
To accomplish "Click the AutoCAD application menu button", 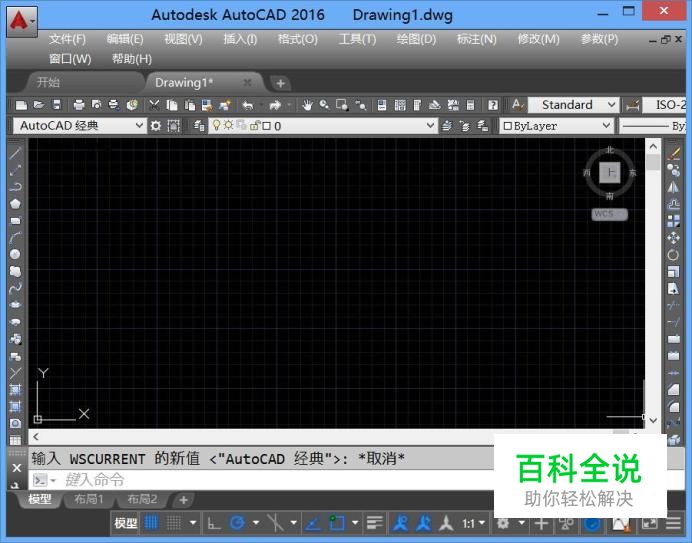I will tap(21, 19).
